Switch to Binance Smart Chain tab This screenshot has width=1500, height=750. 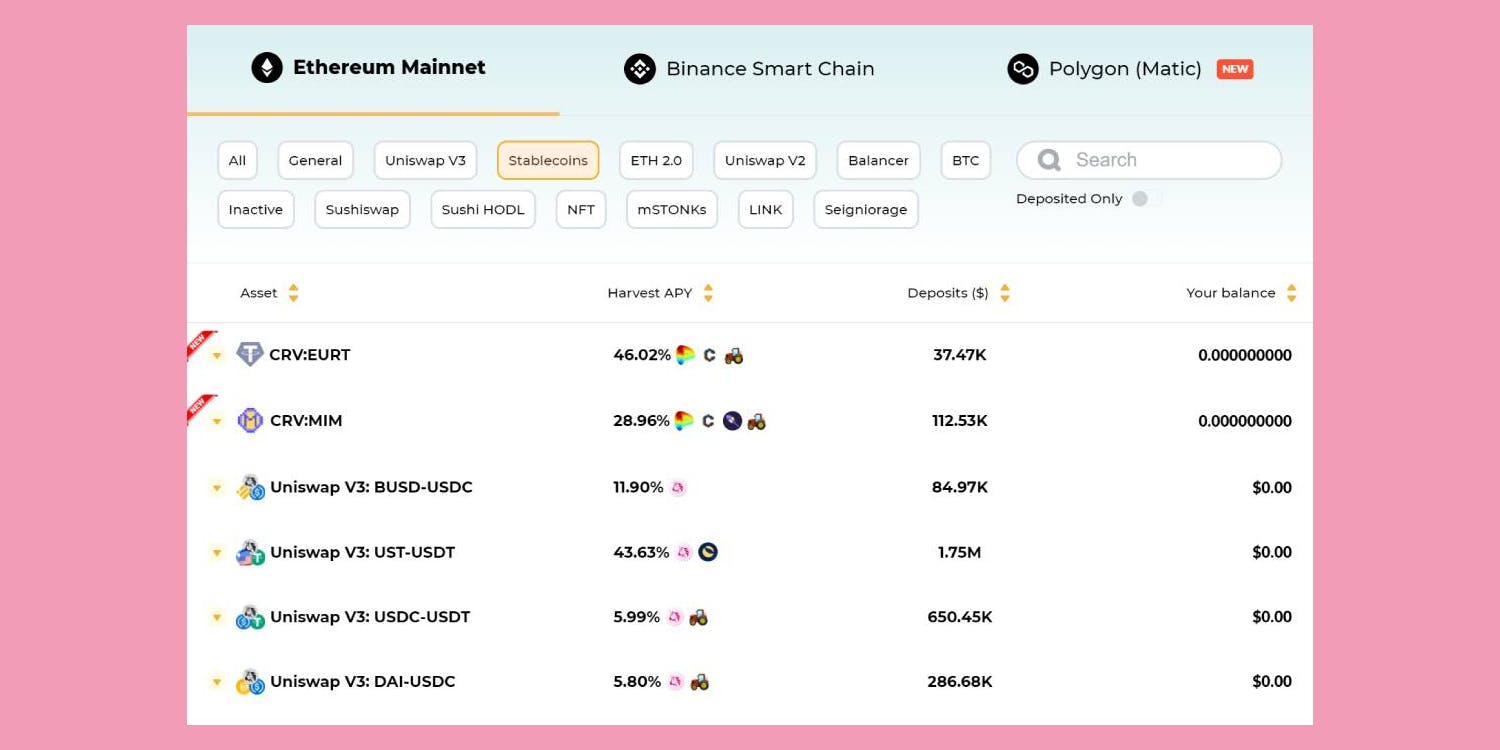(x=749, y=70)
